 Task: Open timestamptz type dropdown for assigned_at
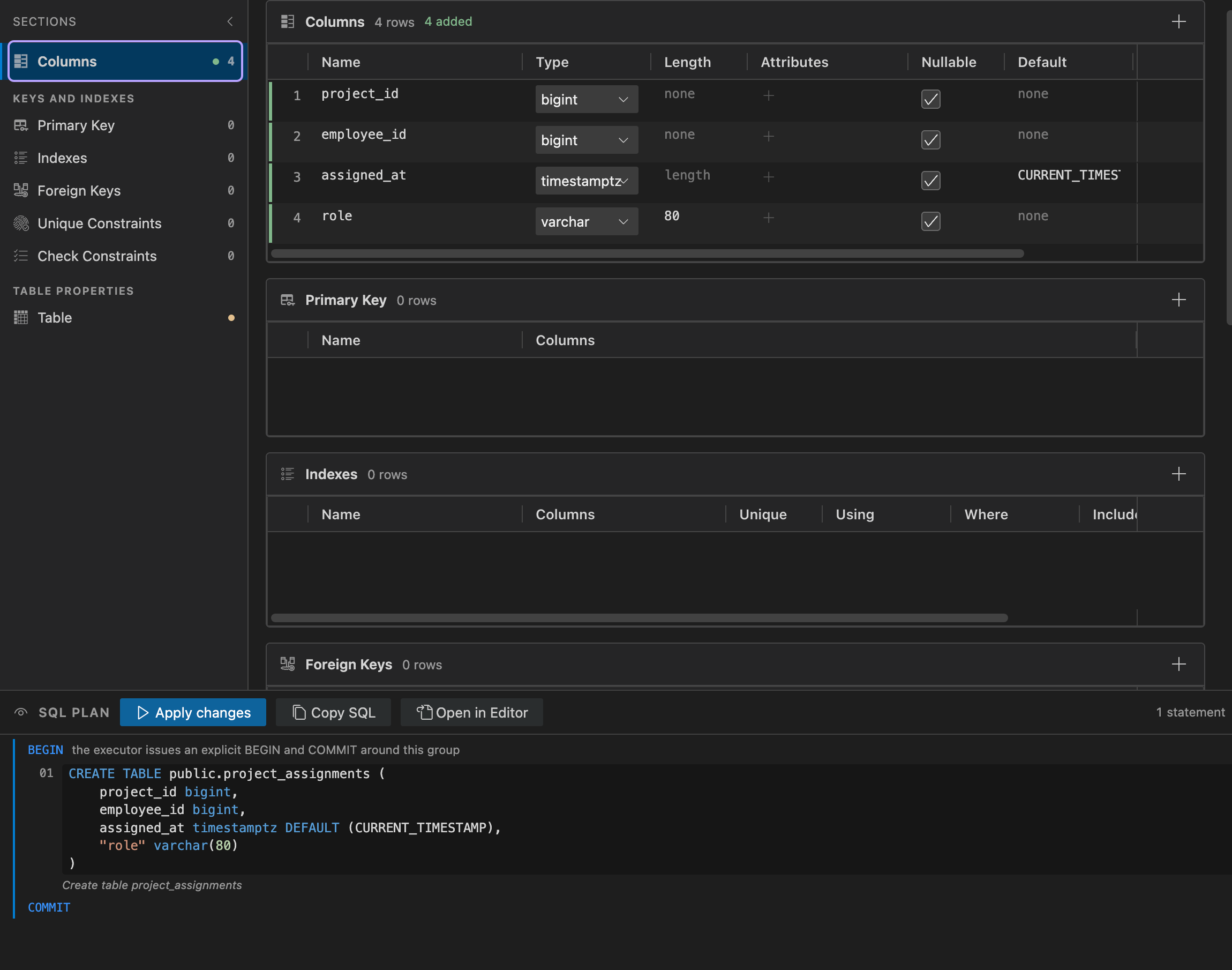point(586,181)
